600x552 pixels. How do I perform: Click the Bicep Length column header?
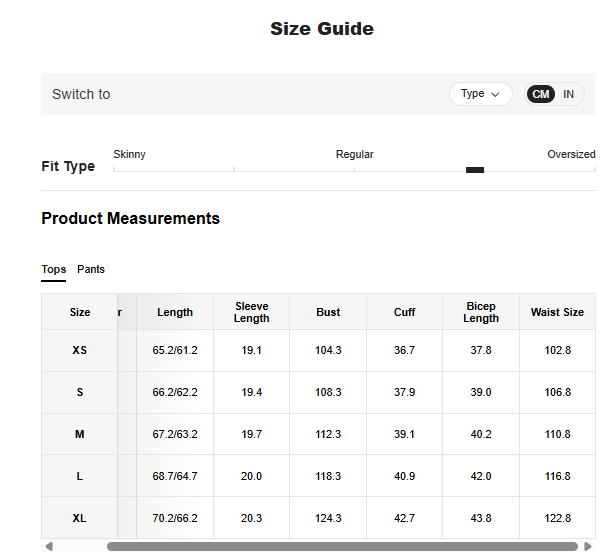(481, 312)
